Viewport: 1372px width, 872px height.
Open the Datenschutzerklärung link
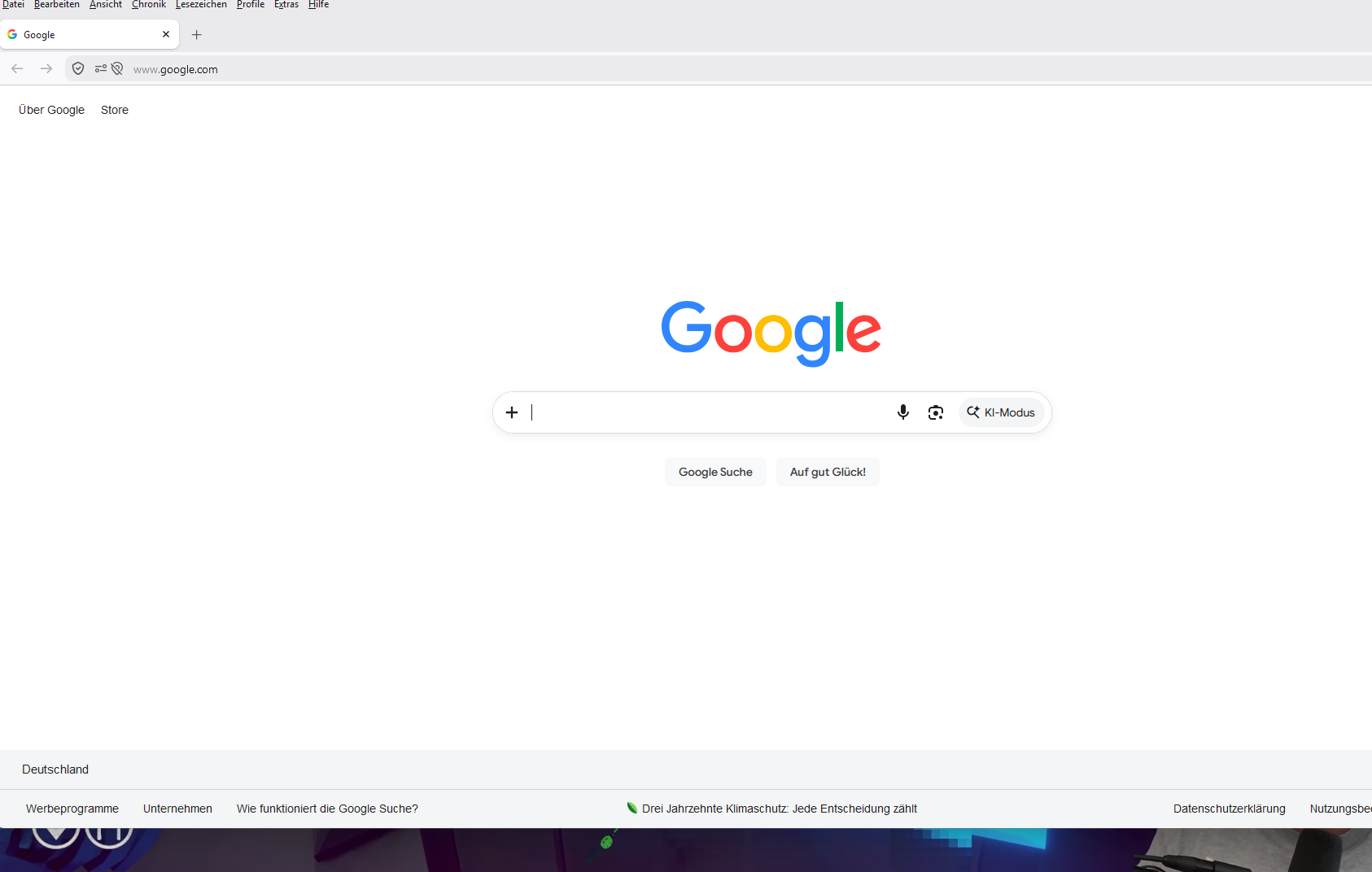[x=1229, y=809]
